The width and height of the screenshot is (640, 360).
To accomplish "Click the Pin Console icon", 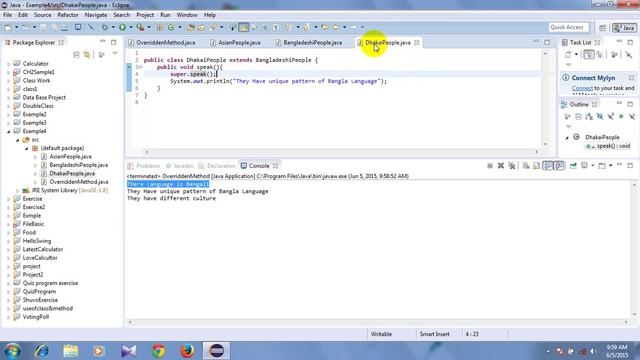I will (573, 166).
